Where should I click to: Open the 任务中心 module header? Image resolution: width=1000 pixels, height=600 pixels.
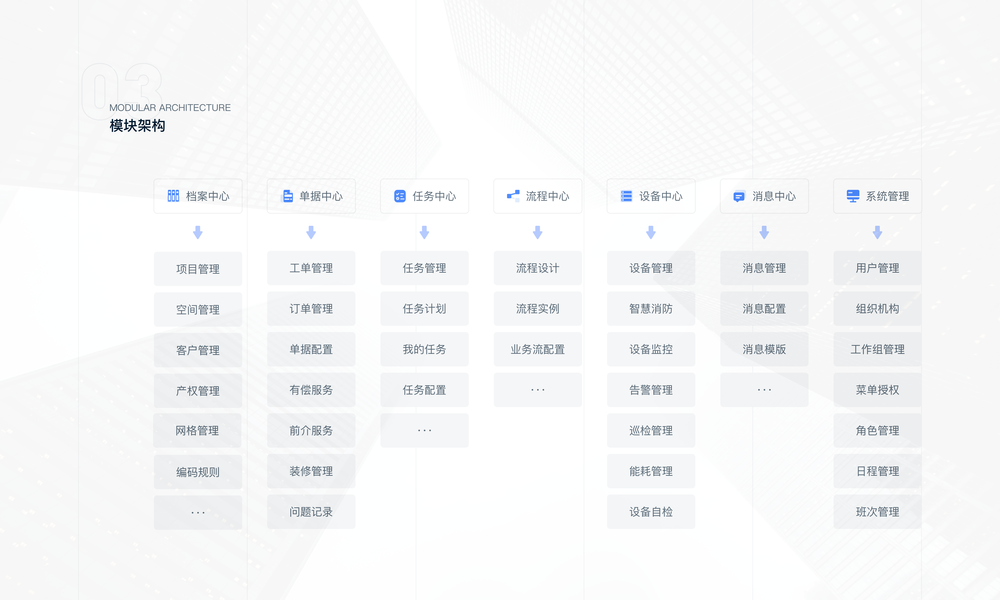(x=424, y=196)
